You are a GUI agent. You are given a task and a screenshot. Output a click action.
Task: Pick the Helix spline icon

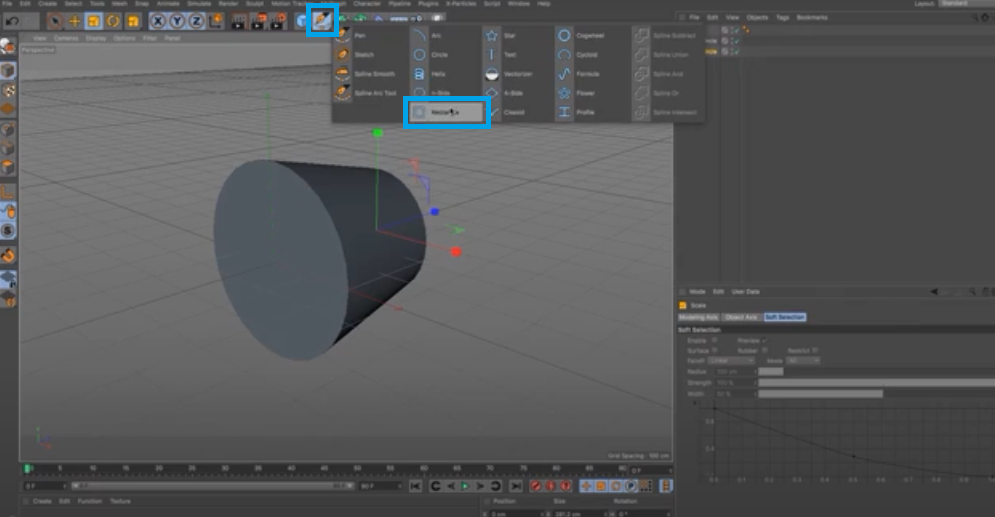(419, 74)
